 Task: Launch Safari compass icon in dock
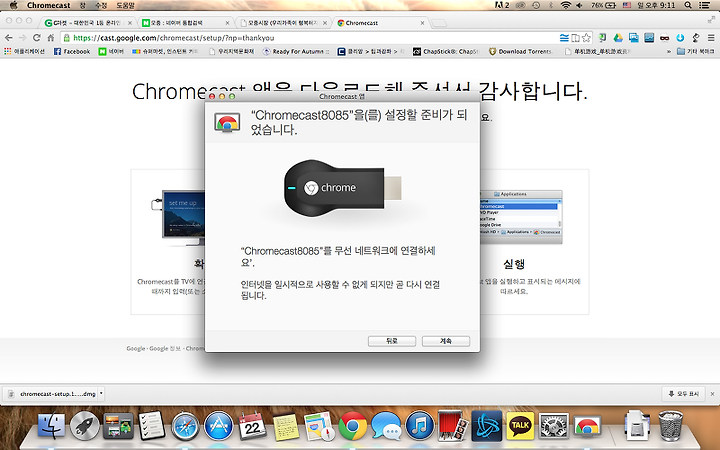(185, 426)
